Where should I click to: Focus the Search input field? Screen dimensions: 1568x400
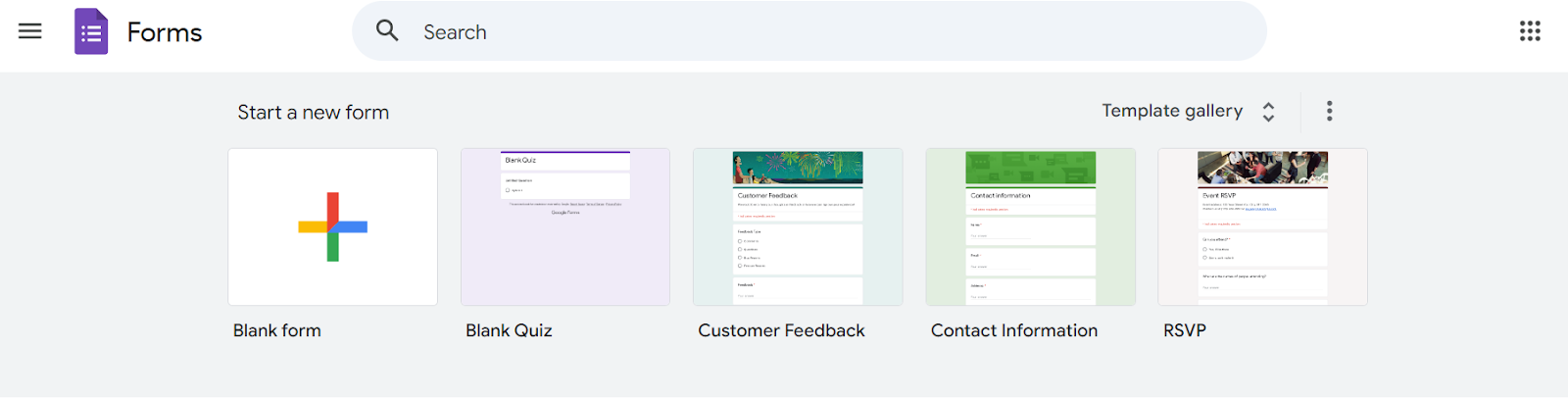click(x=808, y=31)
